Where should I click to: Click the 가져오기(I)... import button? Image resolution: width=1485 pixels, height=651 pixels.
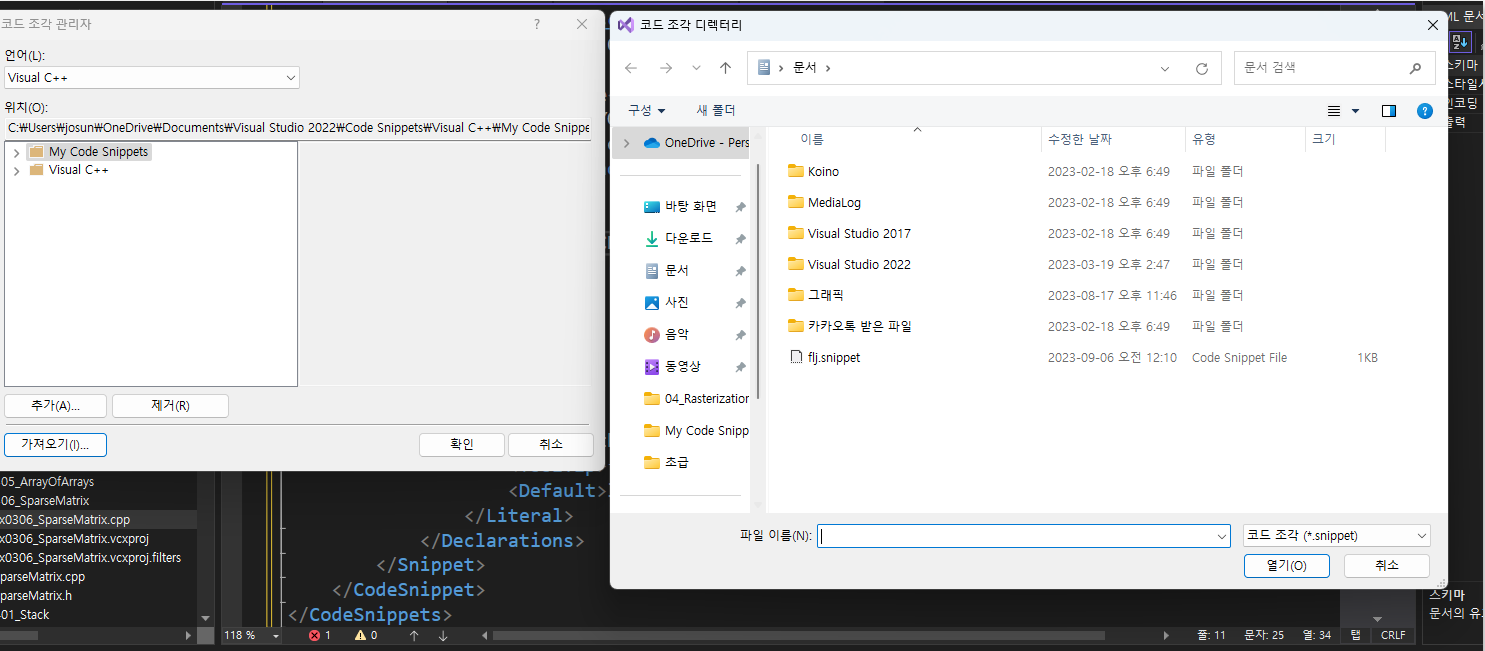pyautogui.click(x=55, y=444)
